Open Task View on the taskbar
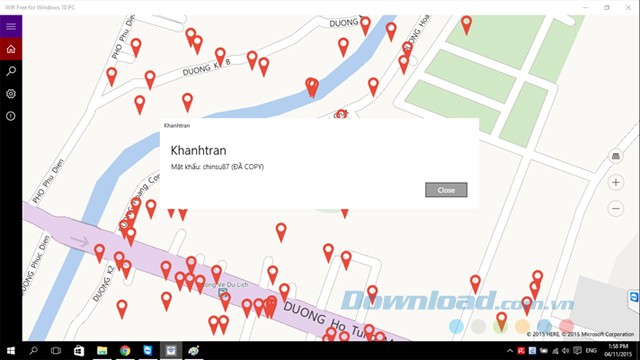Viewport: 640px width, 360px height. [56, 351]
